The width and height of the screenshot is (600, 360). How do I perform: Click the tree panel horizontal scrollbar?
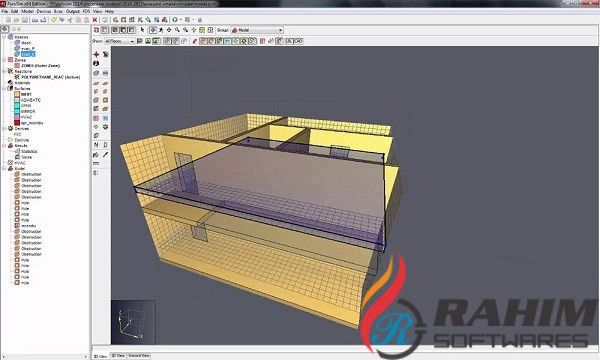[x=45, y=357]
